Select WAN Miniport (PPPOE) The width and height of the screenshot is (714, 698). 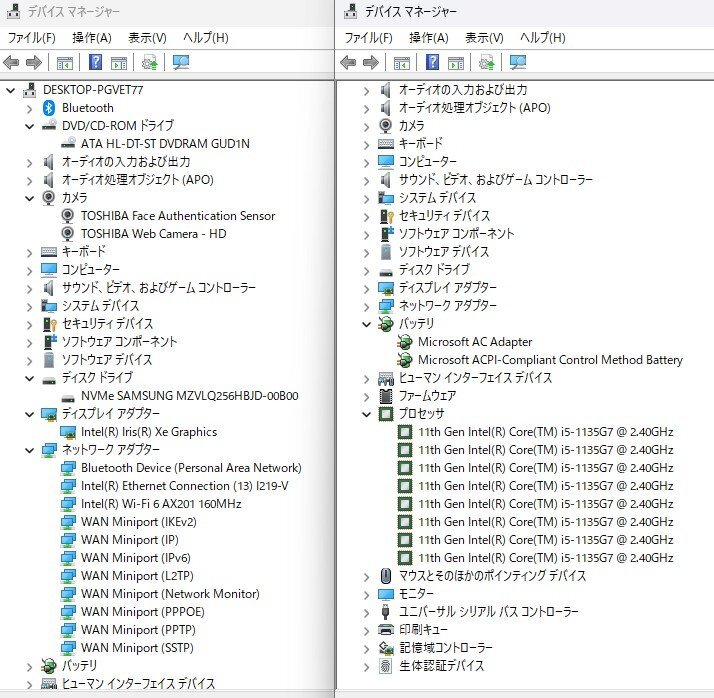pyautogui.click(x=143, y=612)
